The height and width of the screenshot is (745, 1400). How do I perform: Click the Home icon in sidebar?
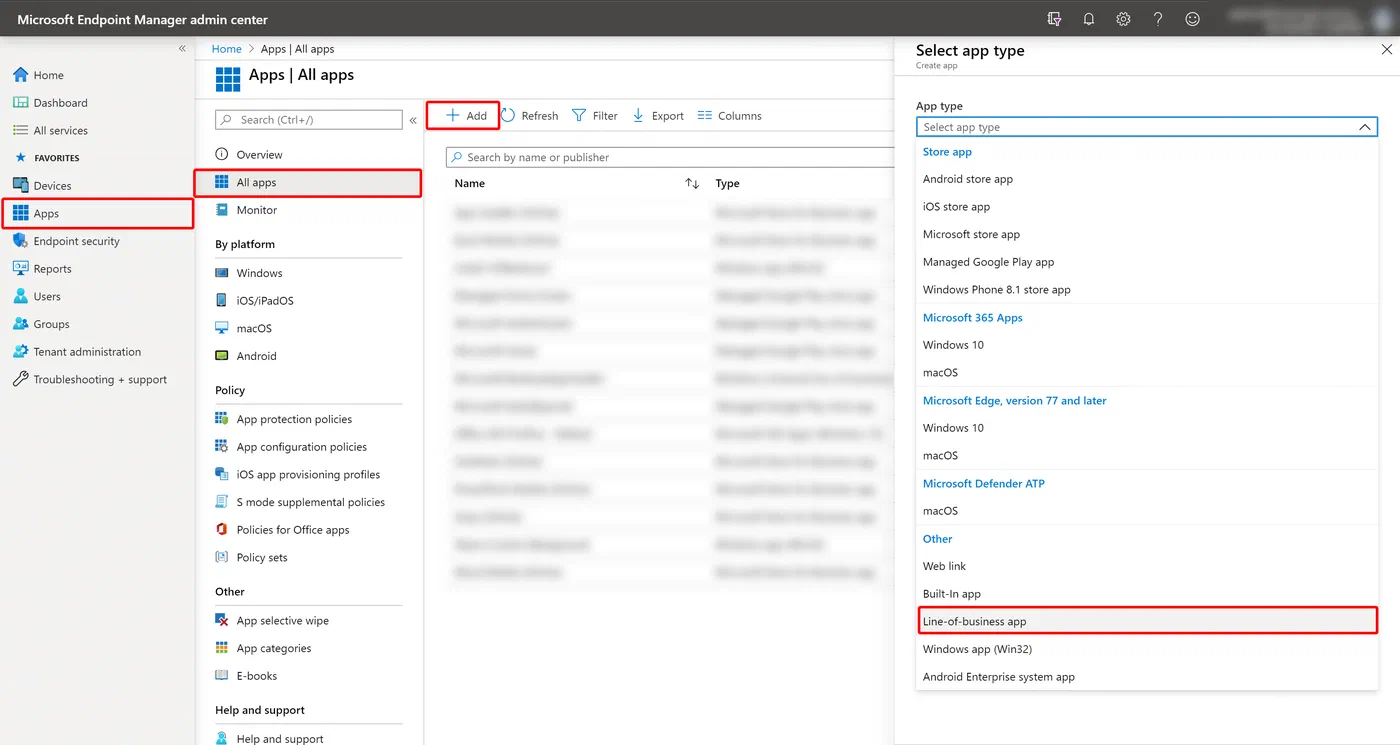[x=21, y=75]
